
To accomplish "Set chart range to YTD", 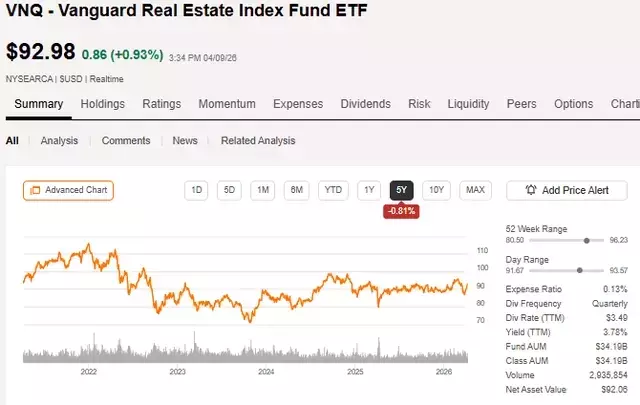I will (x=333, y=190).
